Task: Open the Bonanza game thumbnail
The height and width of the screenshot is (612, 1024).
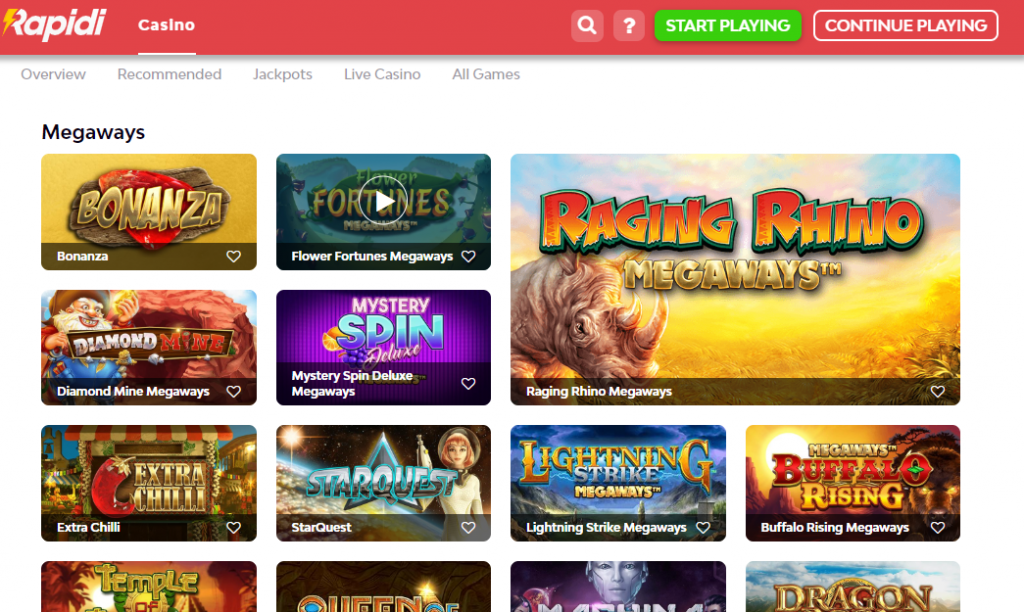Action: point(149,212)
